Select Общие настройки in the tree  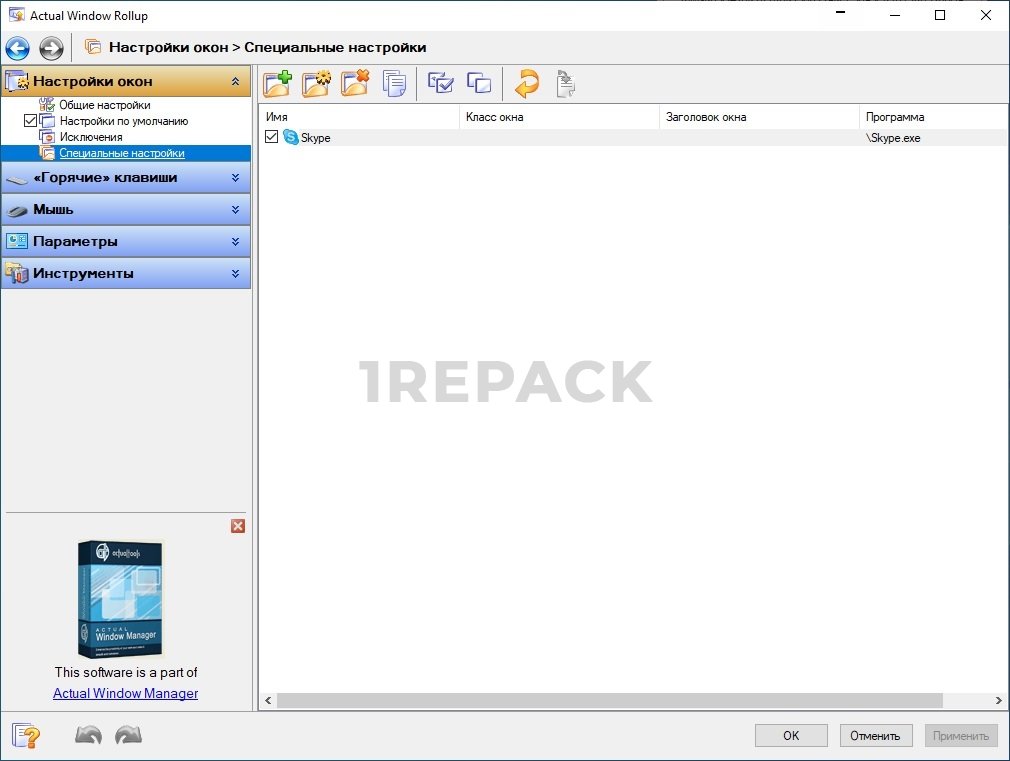pos(104,105)
